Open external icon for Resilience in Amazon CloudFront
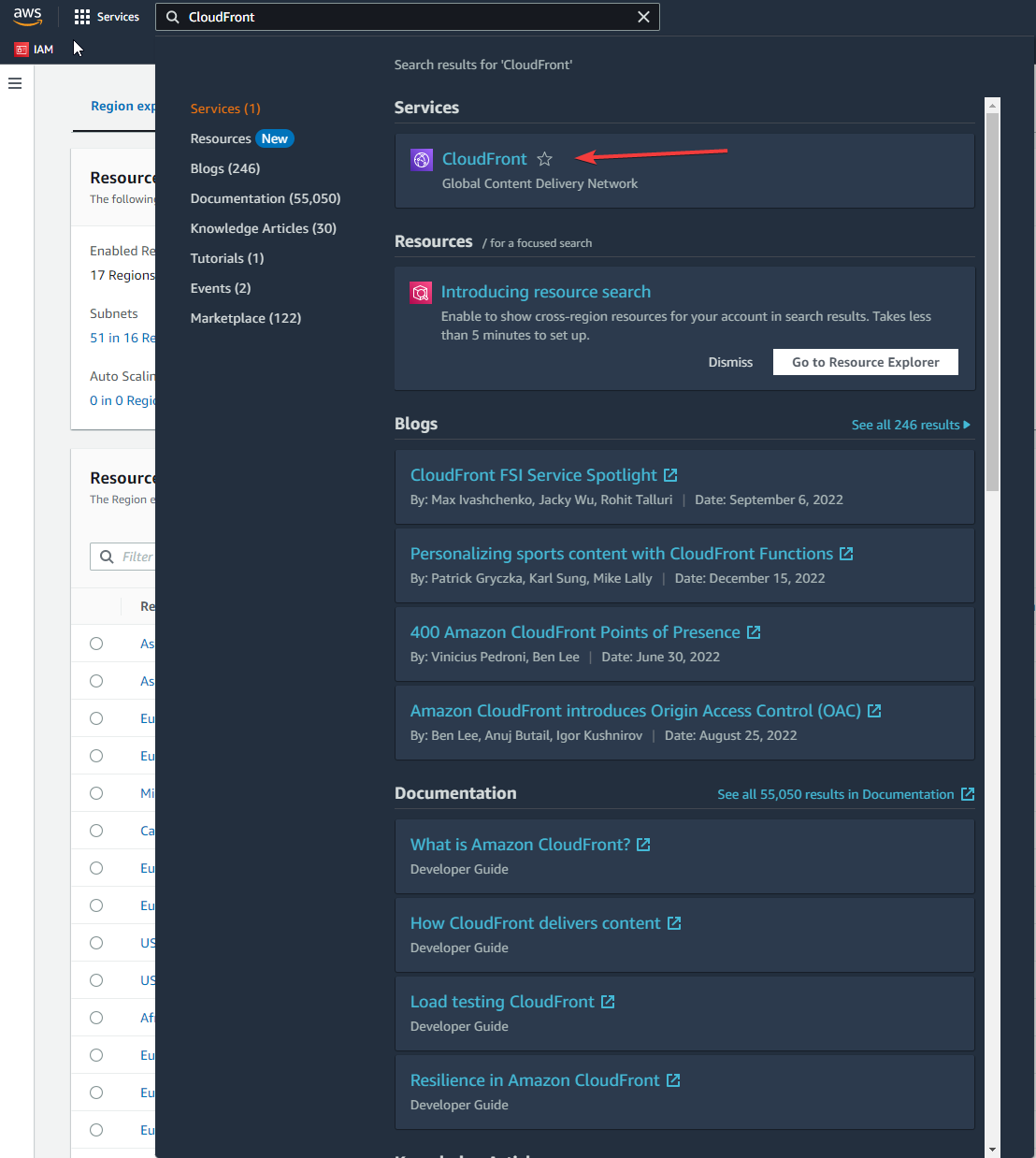The height and width of the screenshot is (1158, 1036). [x=673, y=1080]
